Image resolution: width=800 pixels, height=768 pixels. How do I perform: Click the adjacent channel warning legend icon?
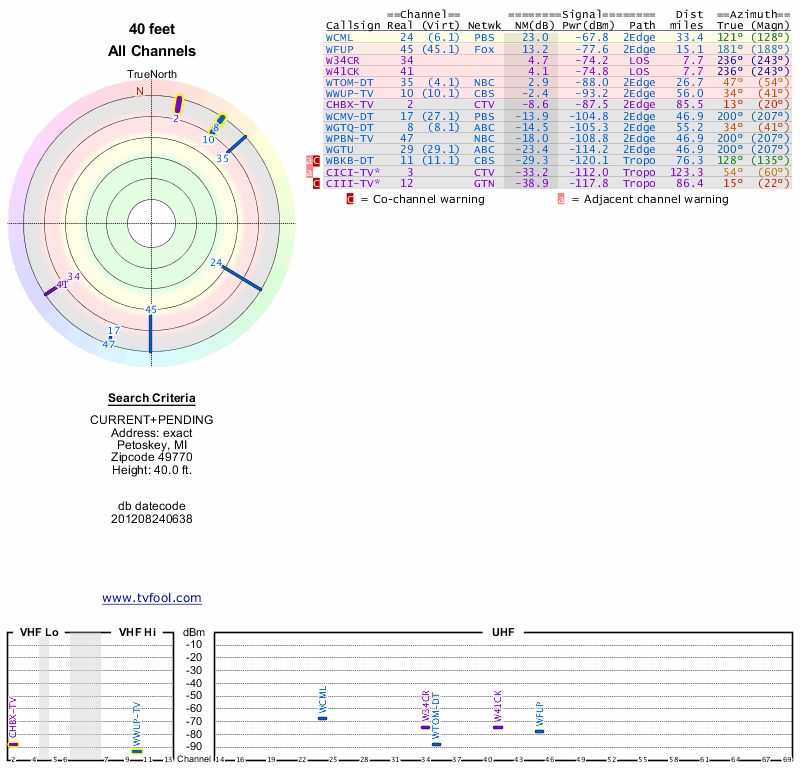[x=561, y=199]
